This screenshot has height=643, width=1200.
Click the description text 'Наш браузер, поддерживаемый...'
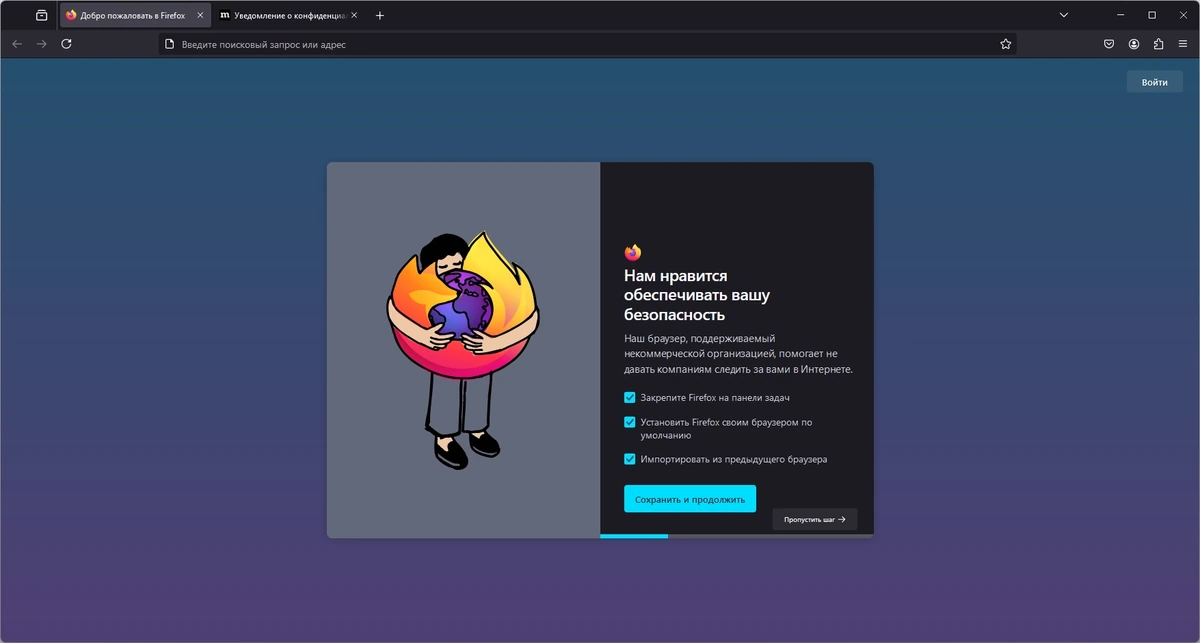point(738,354)
